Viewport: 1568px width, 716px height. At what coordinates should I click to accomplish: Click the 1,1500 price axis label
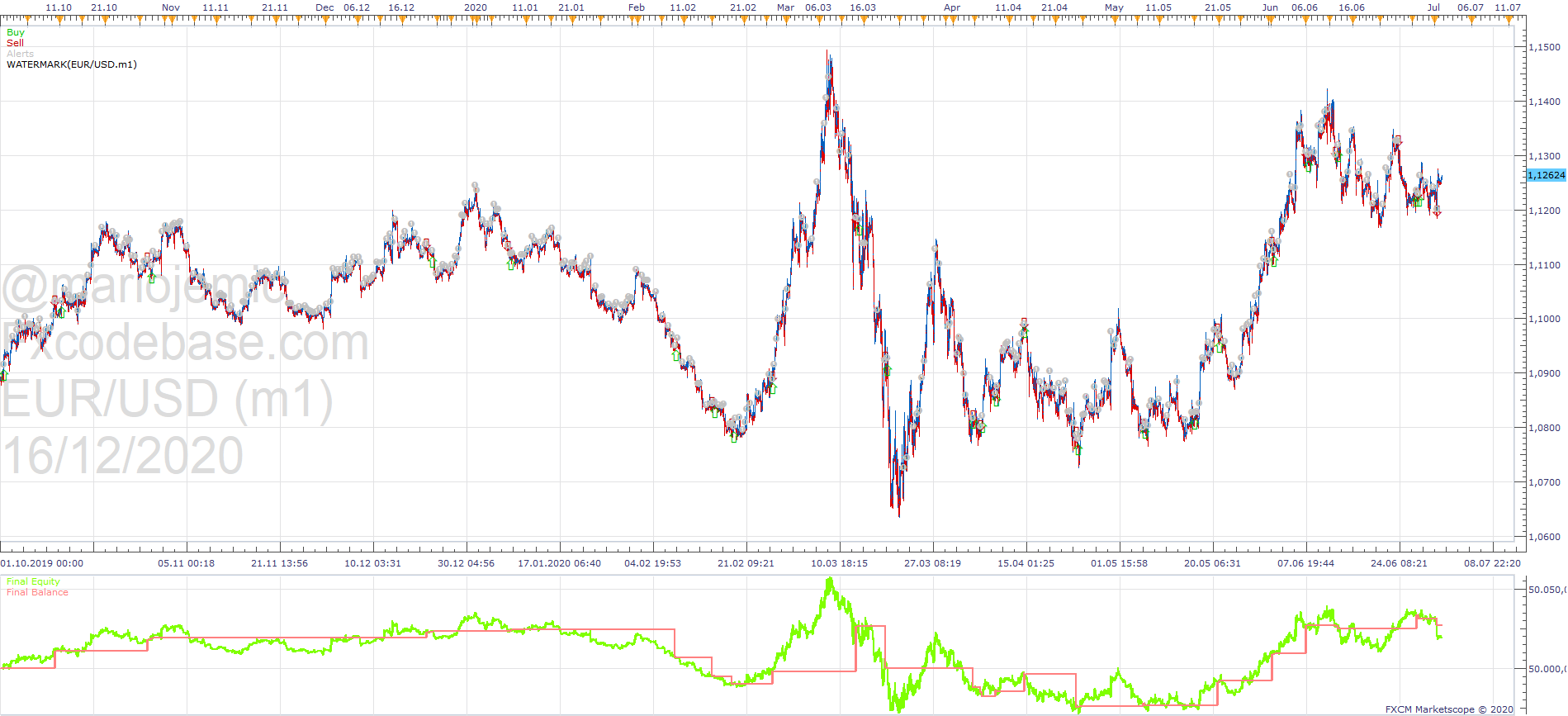coord(1544,47)
